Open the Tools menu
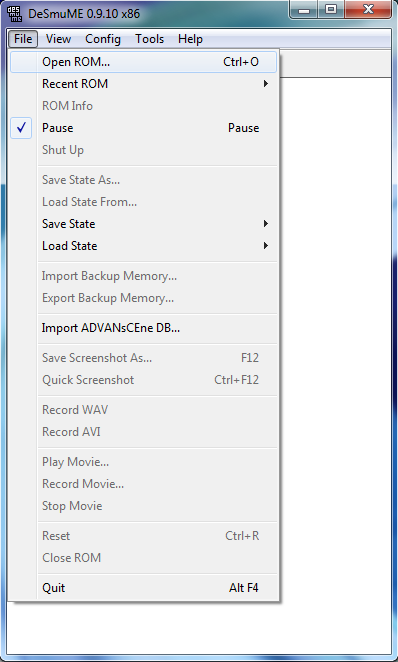 [x=149, y=39]
